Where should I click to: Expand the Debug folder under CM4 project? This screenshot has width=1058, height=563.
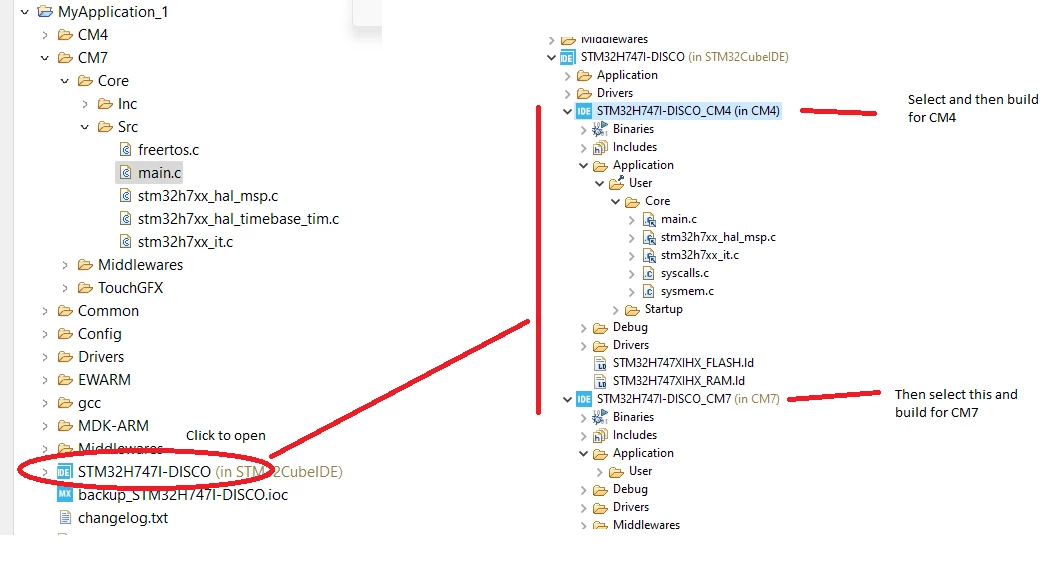click(584, 327)
